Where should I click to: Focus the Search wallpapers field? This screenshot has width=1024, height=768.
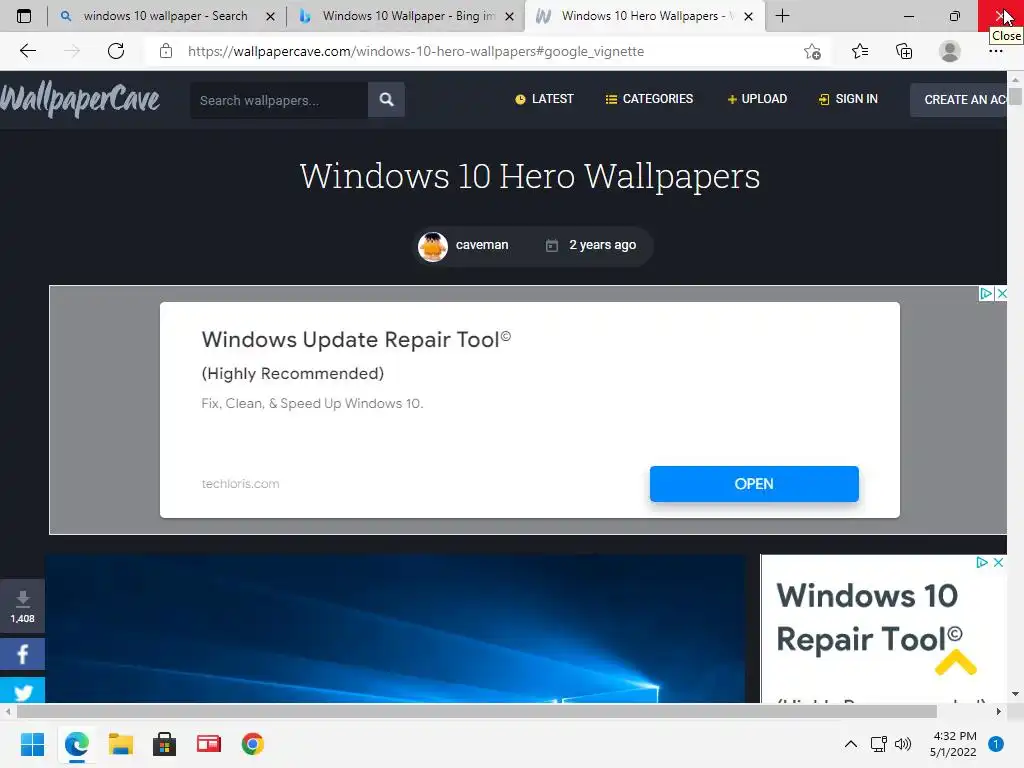click(x=279, y=100)
